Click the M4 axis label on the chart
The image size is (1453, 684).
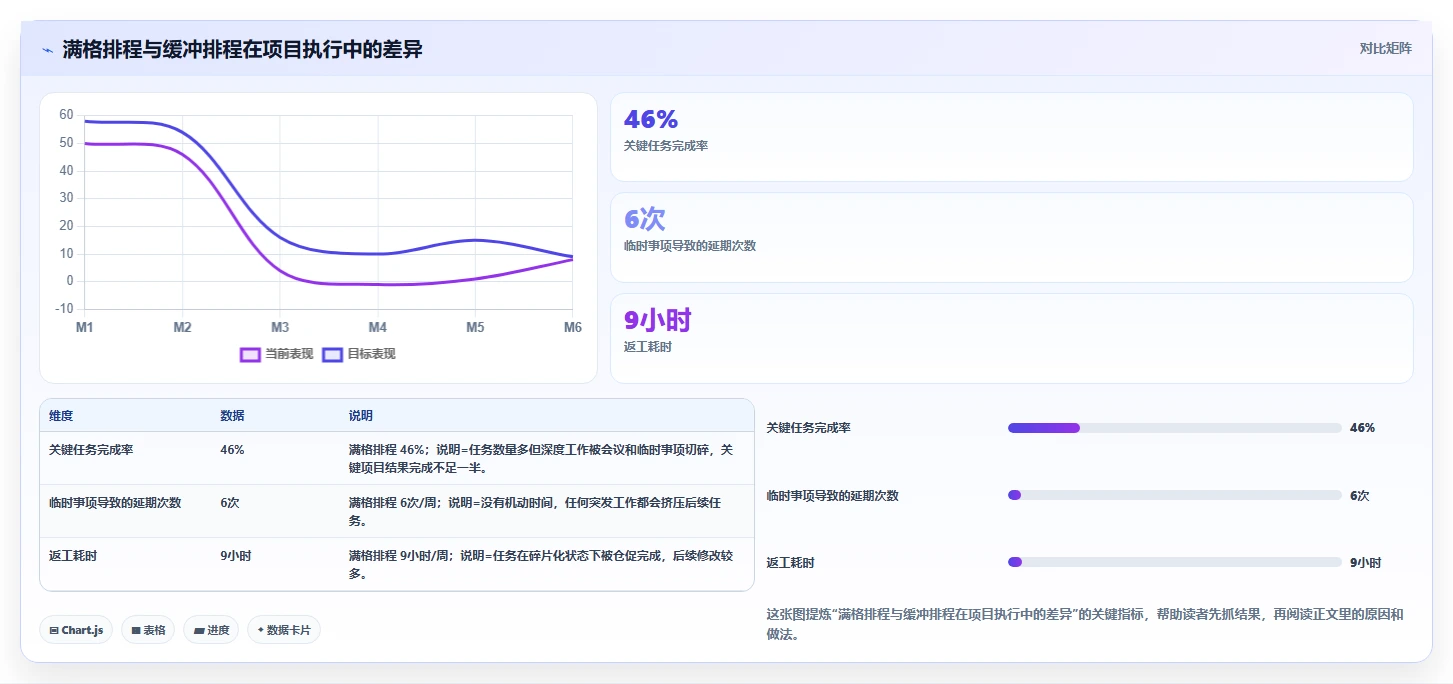pyautogui.click(x=377, y=328)
